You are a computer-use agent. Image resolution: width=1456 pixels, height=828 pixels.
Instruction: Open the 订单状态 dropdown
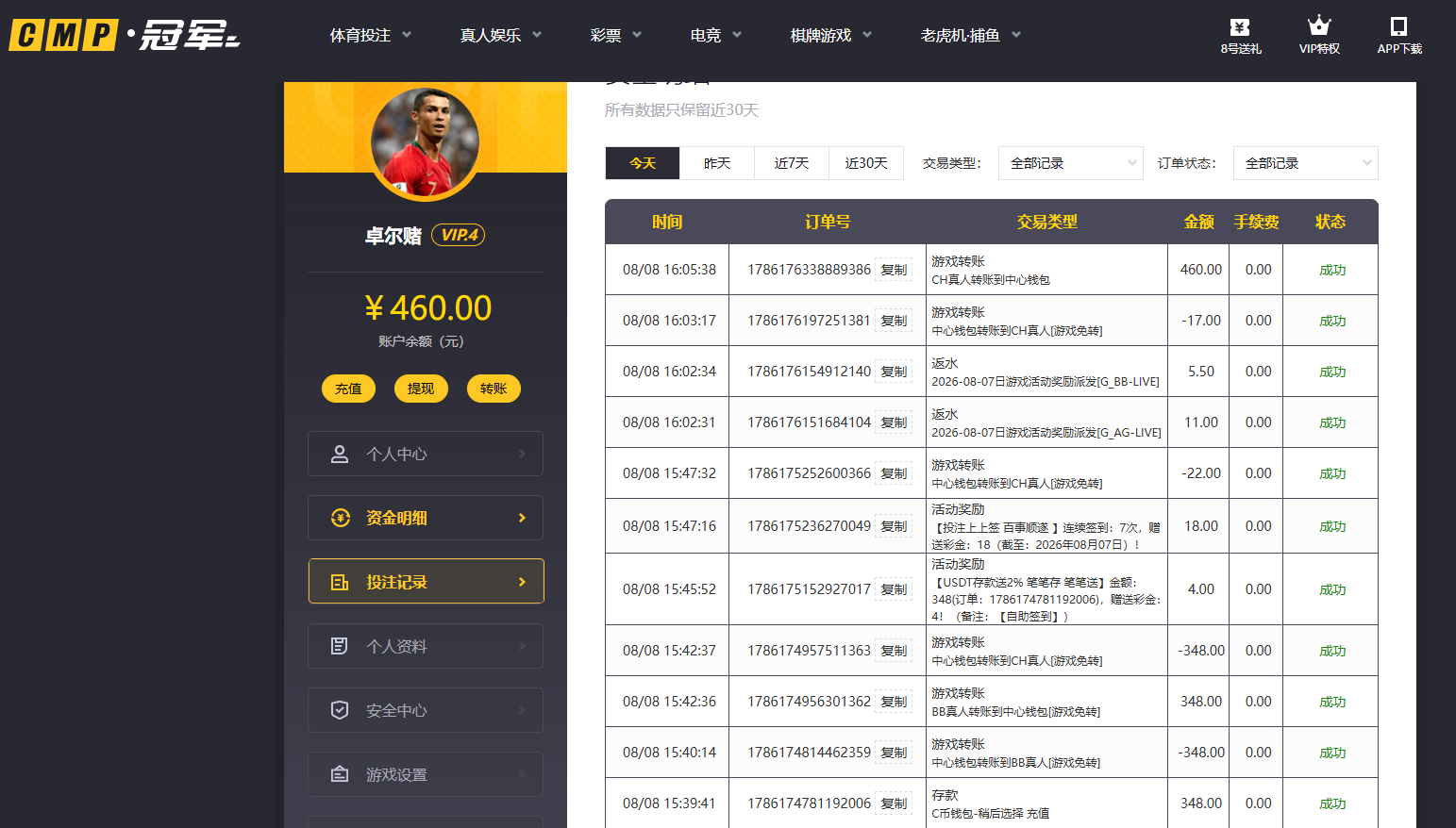point(1306,163)
